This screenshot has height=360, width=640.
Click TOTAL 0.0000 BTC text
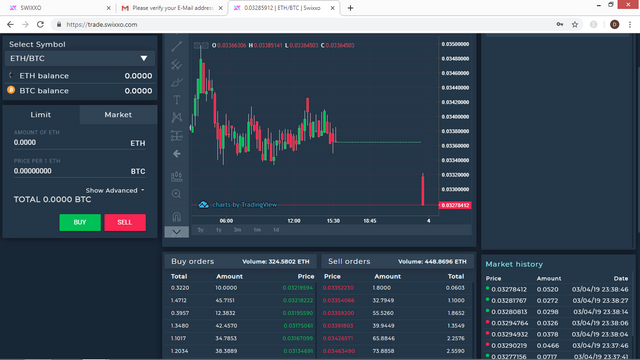pyautogui.click(x=52, y=200)
